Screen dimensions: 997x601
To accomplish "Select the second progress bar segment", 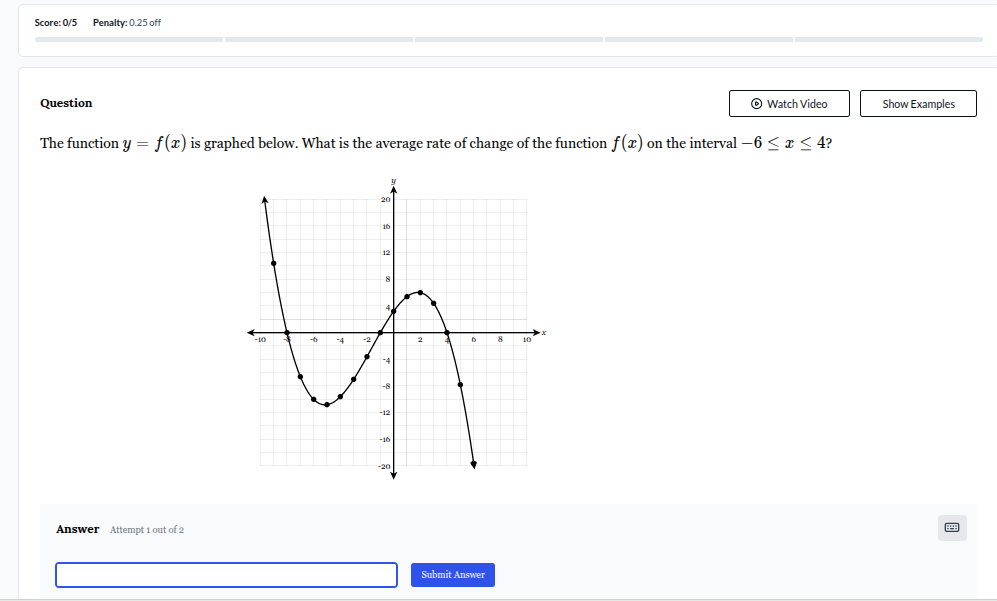I will pos(320,40).
